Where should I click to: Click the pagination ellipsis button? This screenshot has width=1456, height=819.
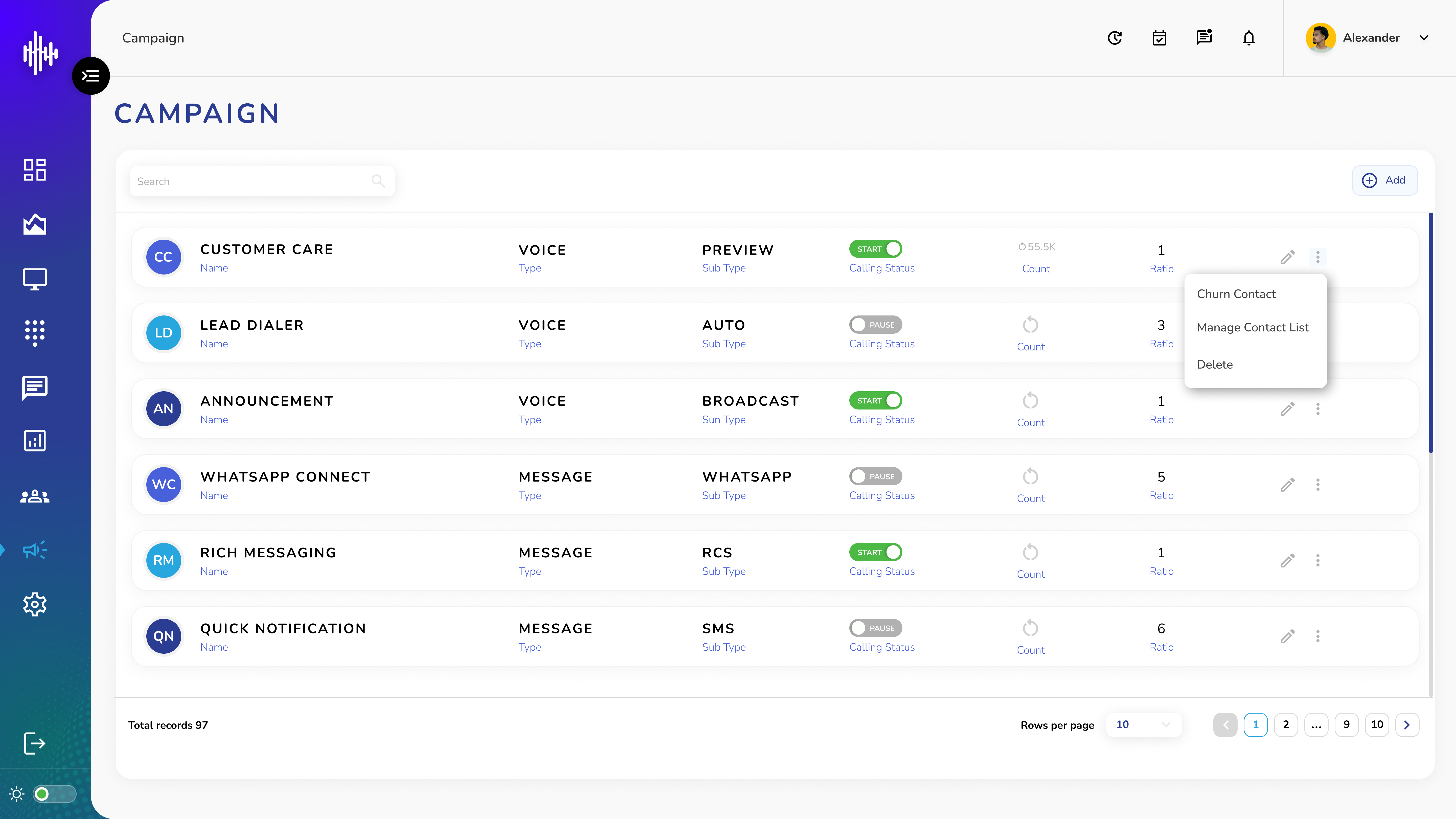point(1316,725)
